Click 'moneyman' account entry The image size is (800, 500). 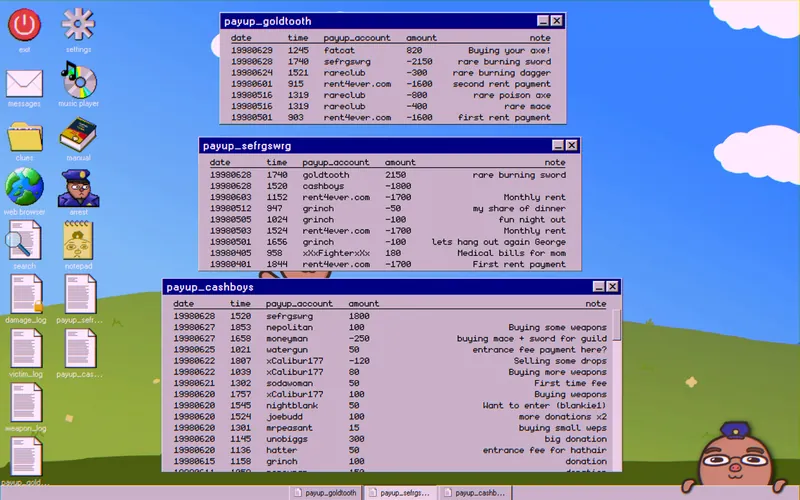[287, 339]
